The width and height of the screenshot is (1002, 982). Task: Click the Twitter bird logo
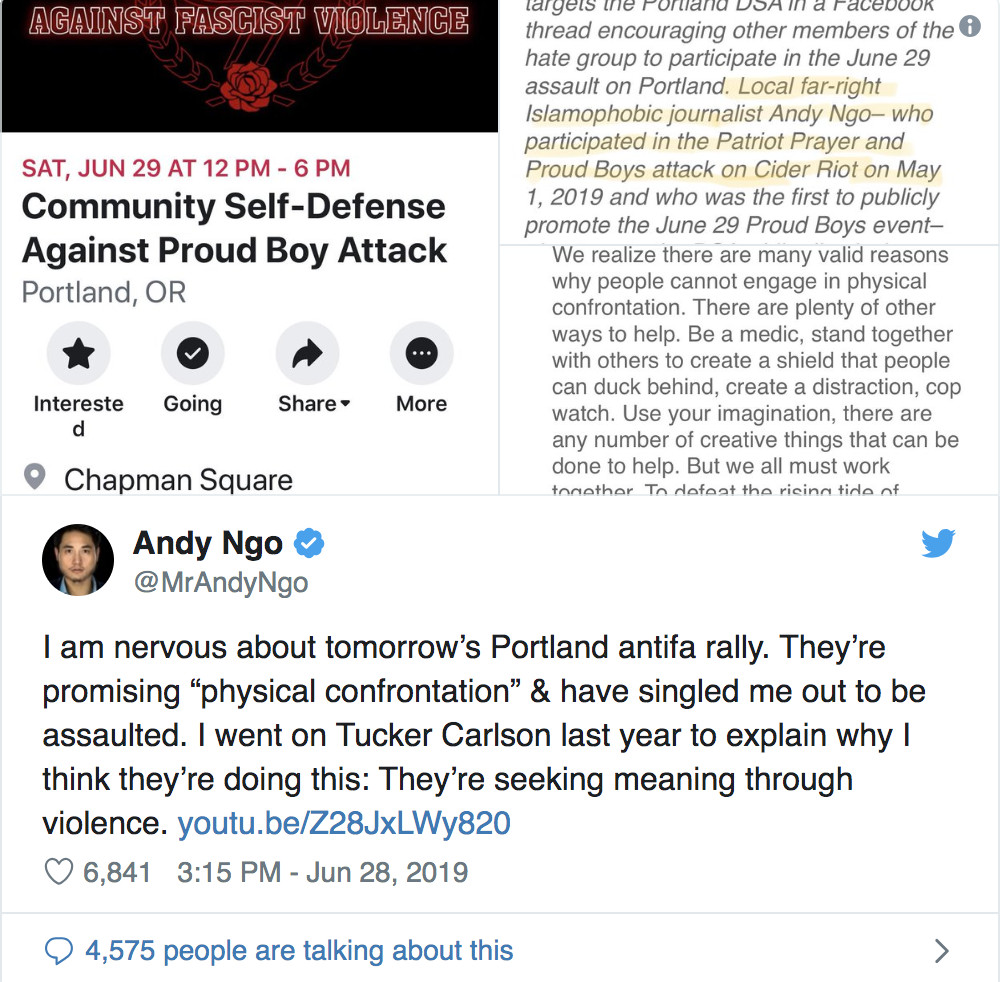point(938,543)
